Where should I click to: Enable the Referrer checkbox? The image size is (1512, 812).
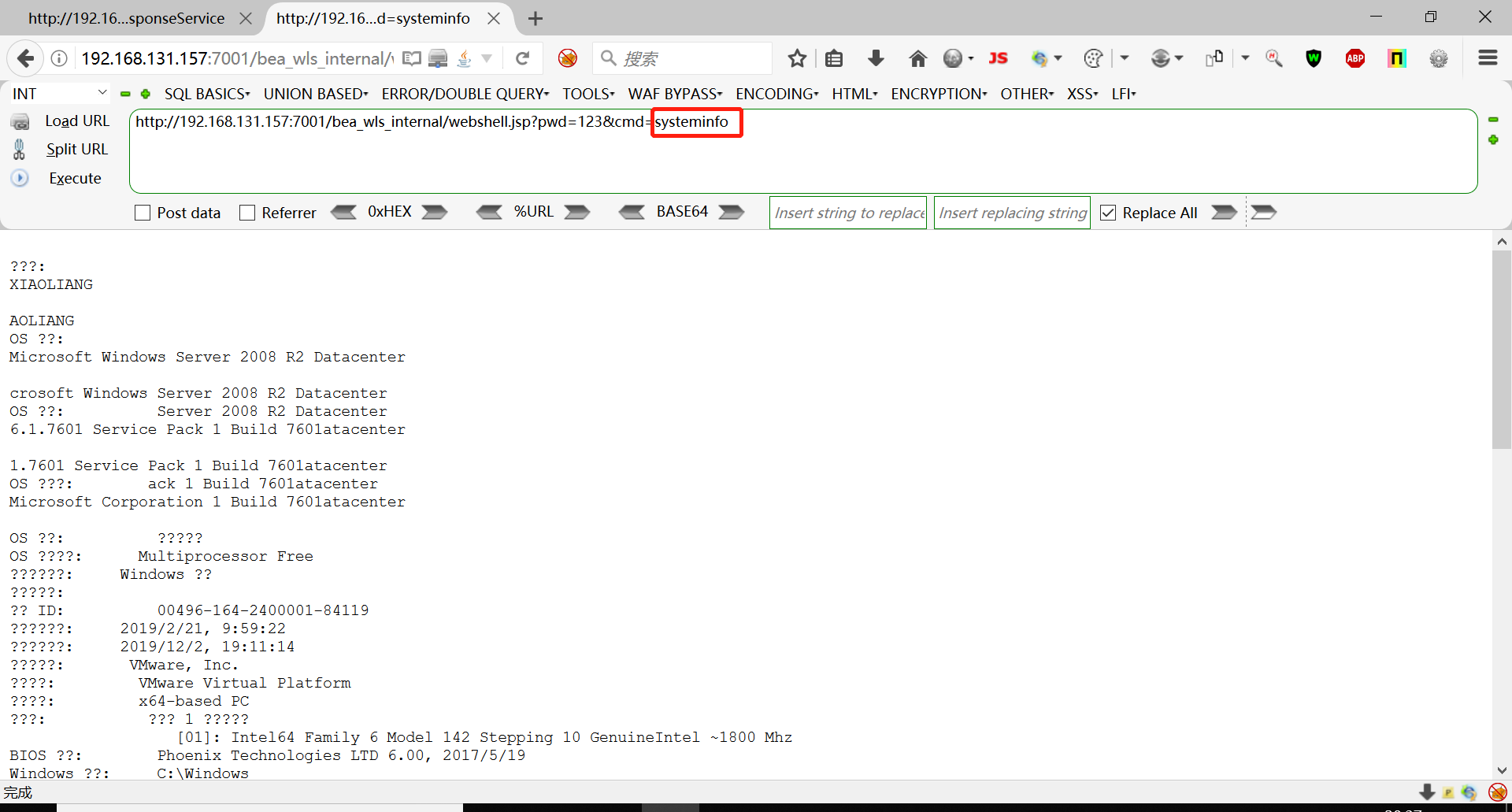(x=246, y=212)
